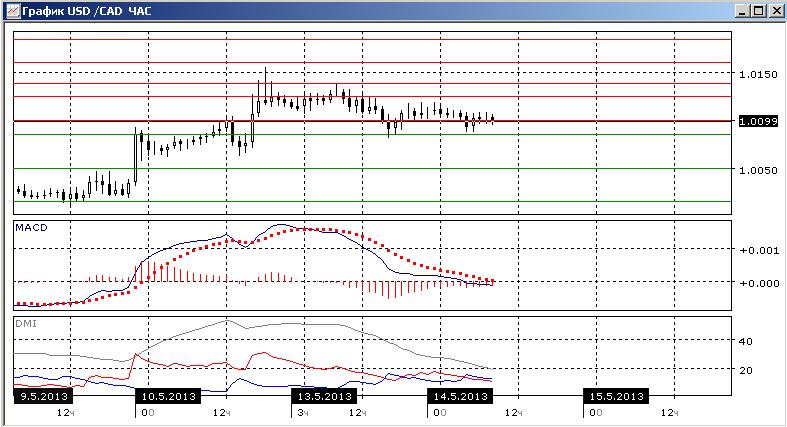Select the 13.5.2013 date marker
This screenshot has width=787, height=427.
(324, 396)
